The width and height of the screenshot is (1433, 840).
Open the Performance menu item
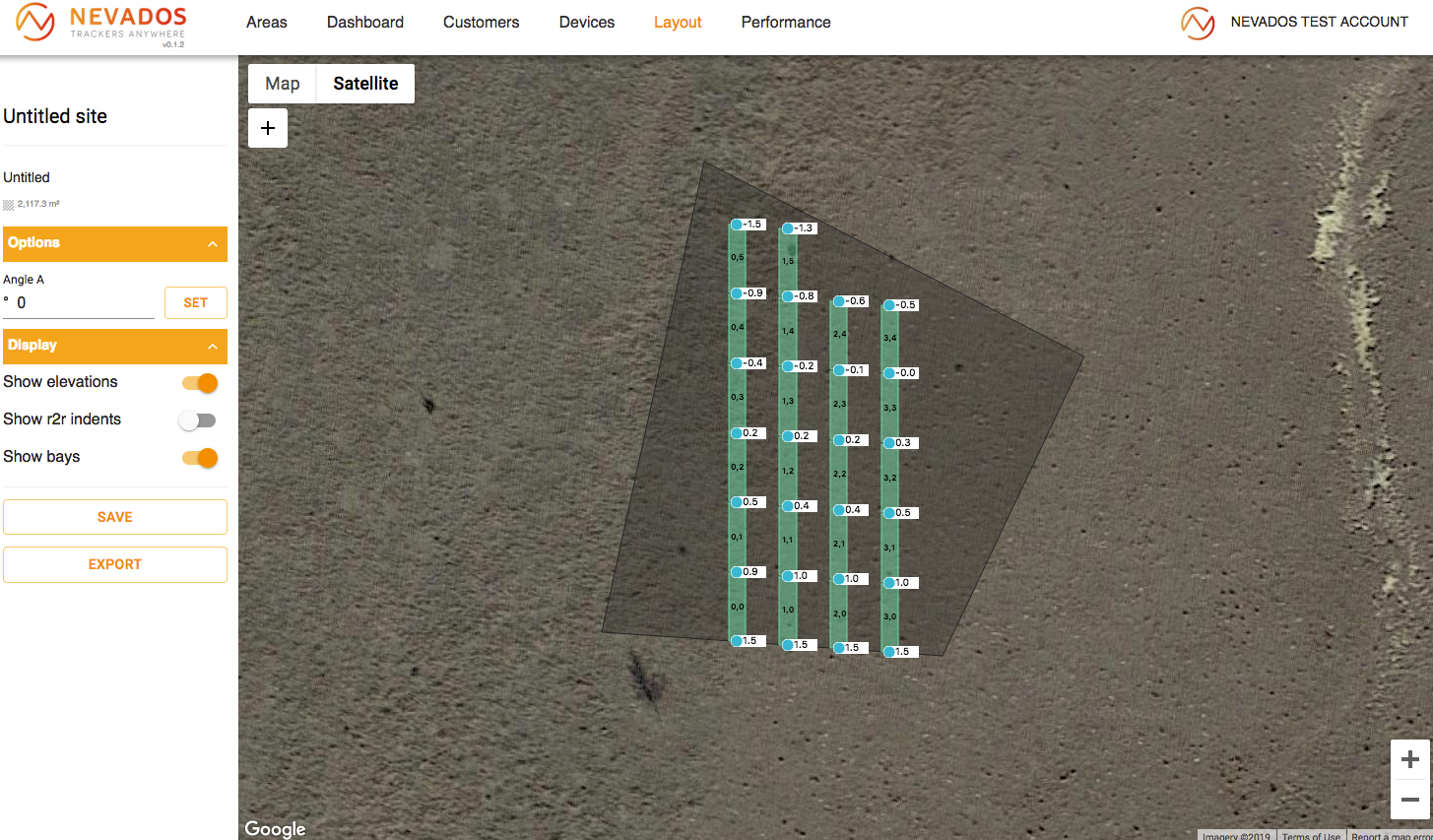click(x=785, y=22)
